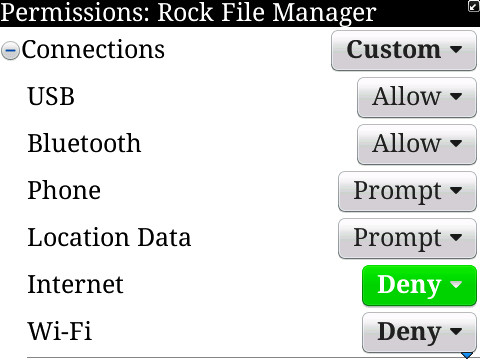
Task: Select the USB permission row label
Action: 51,97
